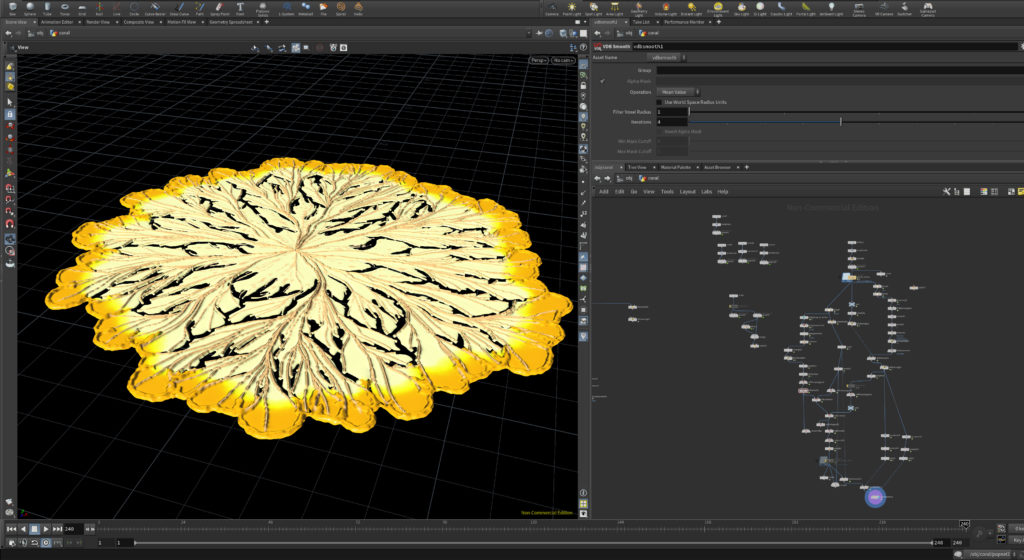Add a Point Light from shelf
This screenshot has width=1024, height=560.
(571, 8)
